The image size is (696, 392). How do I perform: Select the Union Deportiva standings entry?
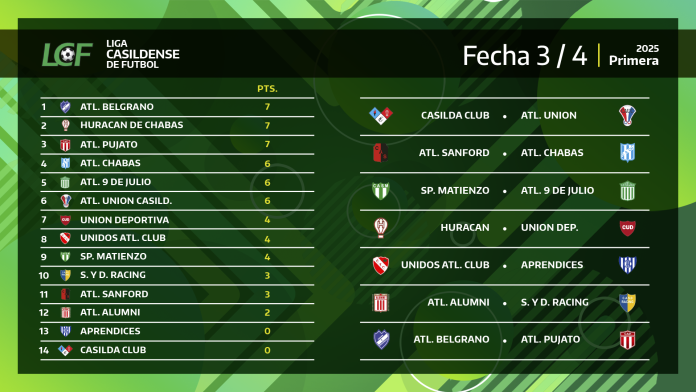click(177, 220)
